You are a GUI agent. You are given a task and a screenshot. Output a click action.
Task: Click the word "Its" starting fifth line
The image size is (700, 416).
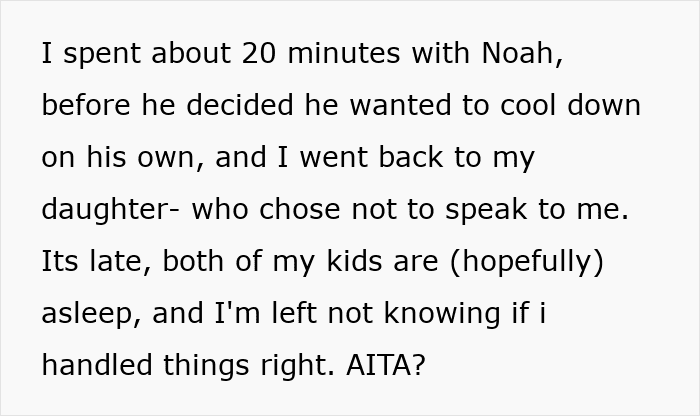(60, 261)
